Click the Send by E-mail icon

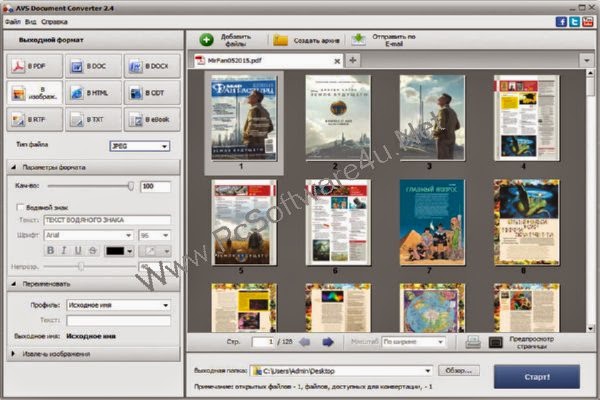click(x=359, y=40)
